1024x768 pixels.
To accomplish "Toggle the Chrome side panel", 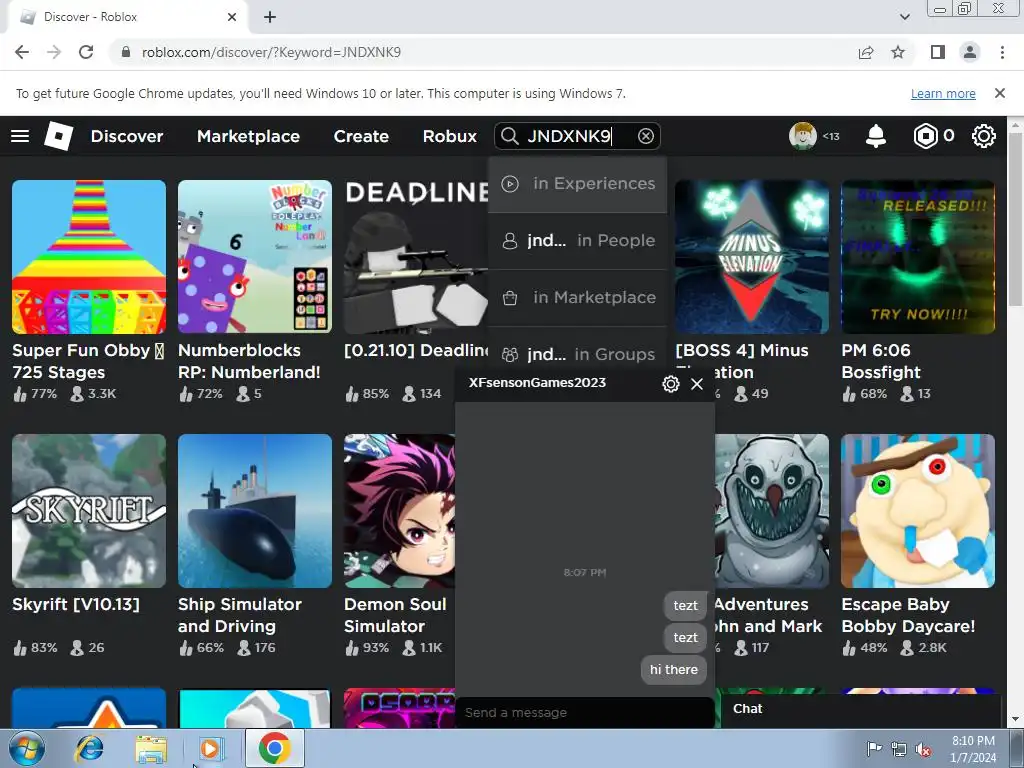I will [938, 52].
